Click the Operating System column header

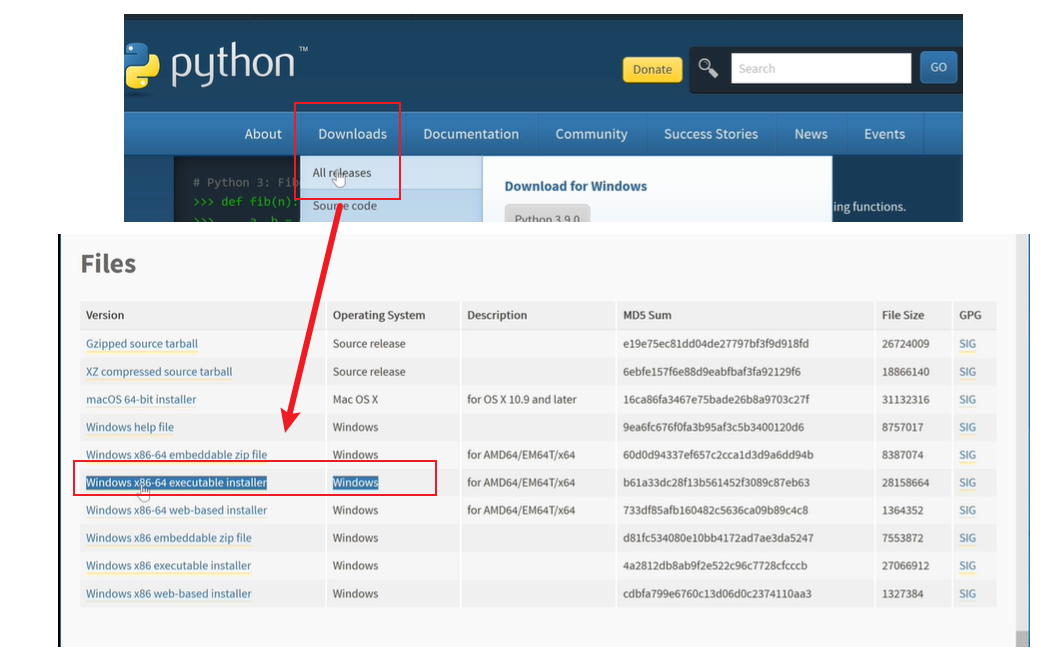[379, 315]
